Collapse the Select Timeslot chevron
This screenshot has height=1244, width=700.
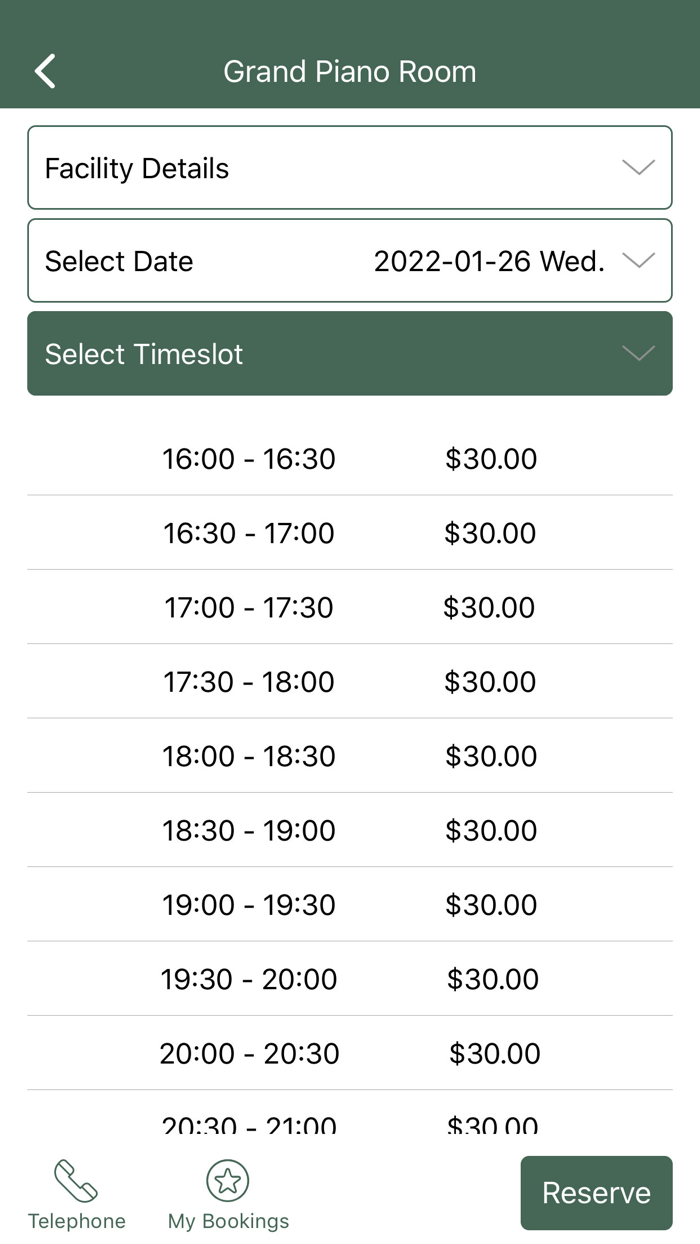click(638, 354)
